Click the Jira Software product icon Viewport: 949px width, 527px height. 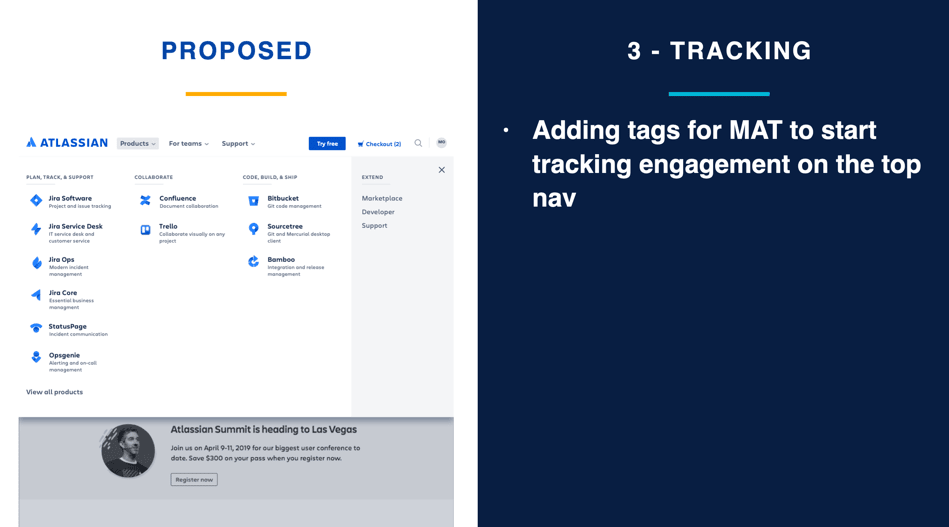pos(36,201)
